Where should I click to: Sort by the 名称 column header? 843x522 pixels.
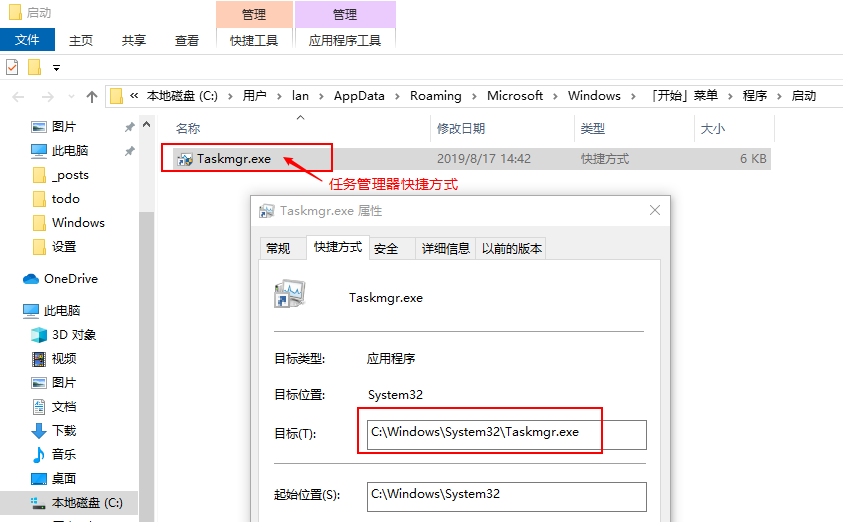coord(188,128)
